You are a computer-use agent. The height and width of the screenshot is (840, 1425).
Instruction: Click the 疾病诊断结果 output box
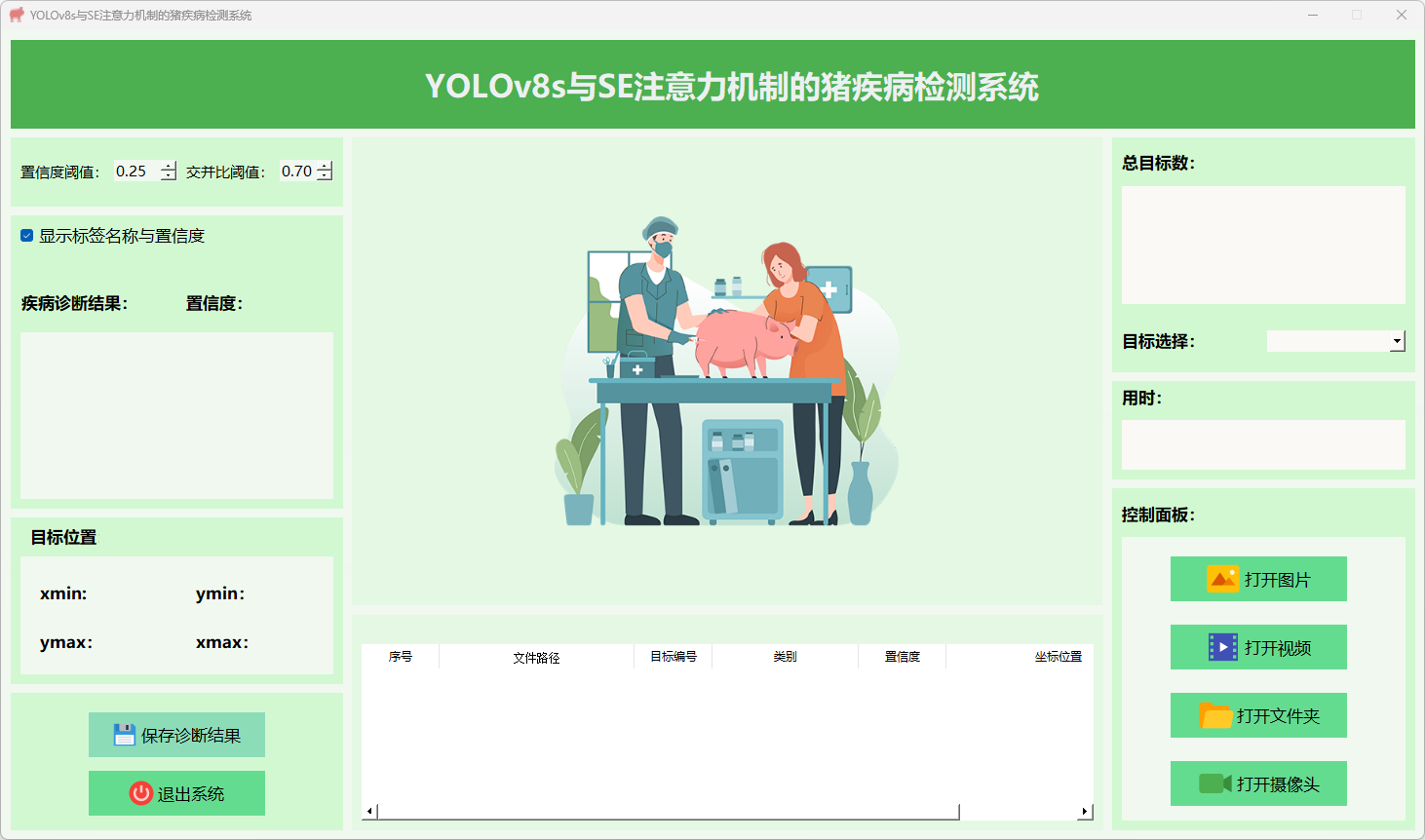point(176,415)
